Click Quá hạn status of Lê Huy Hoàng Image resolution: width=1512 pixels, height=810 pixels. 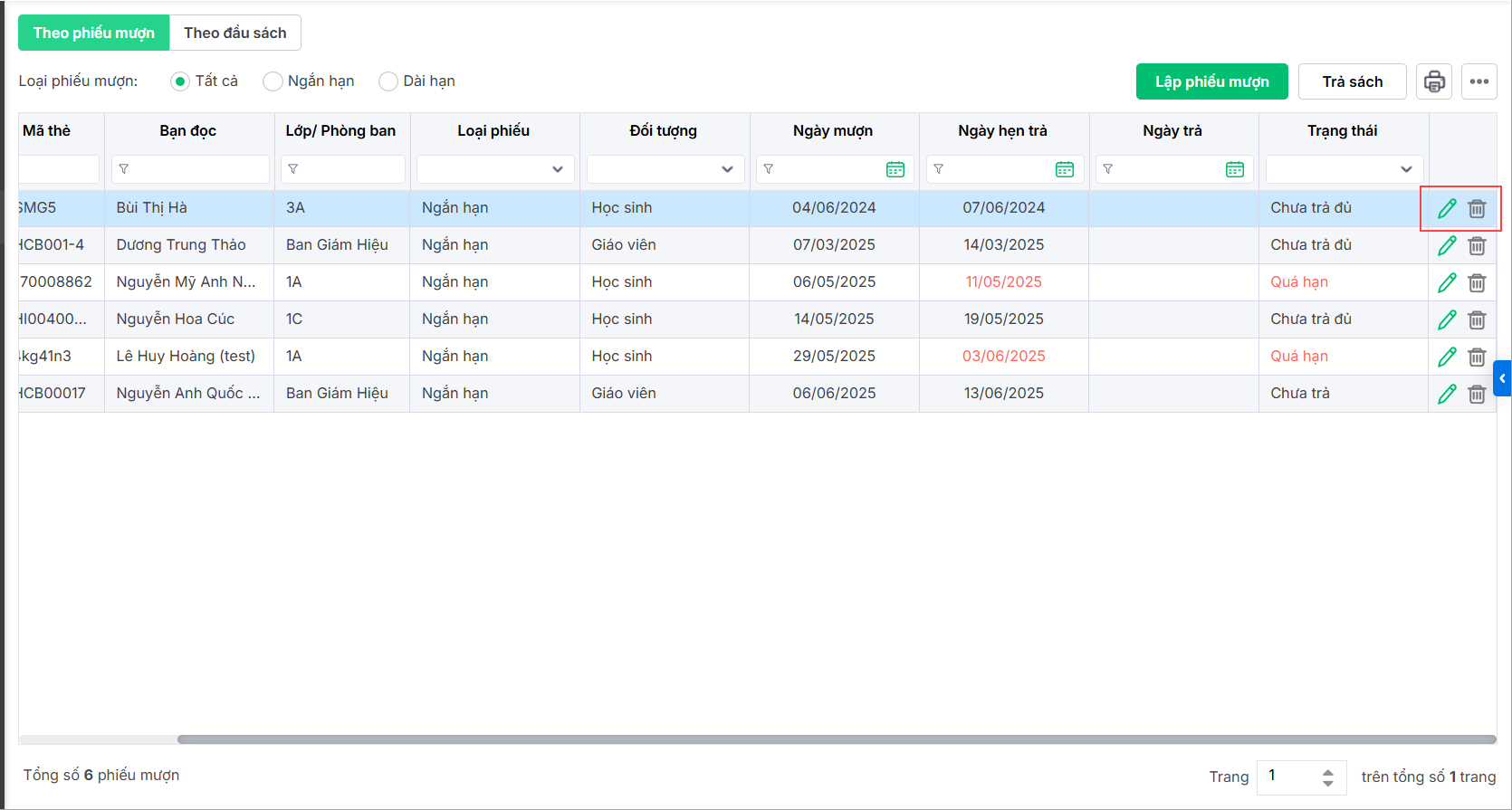point(1299,356)
